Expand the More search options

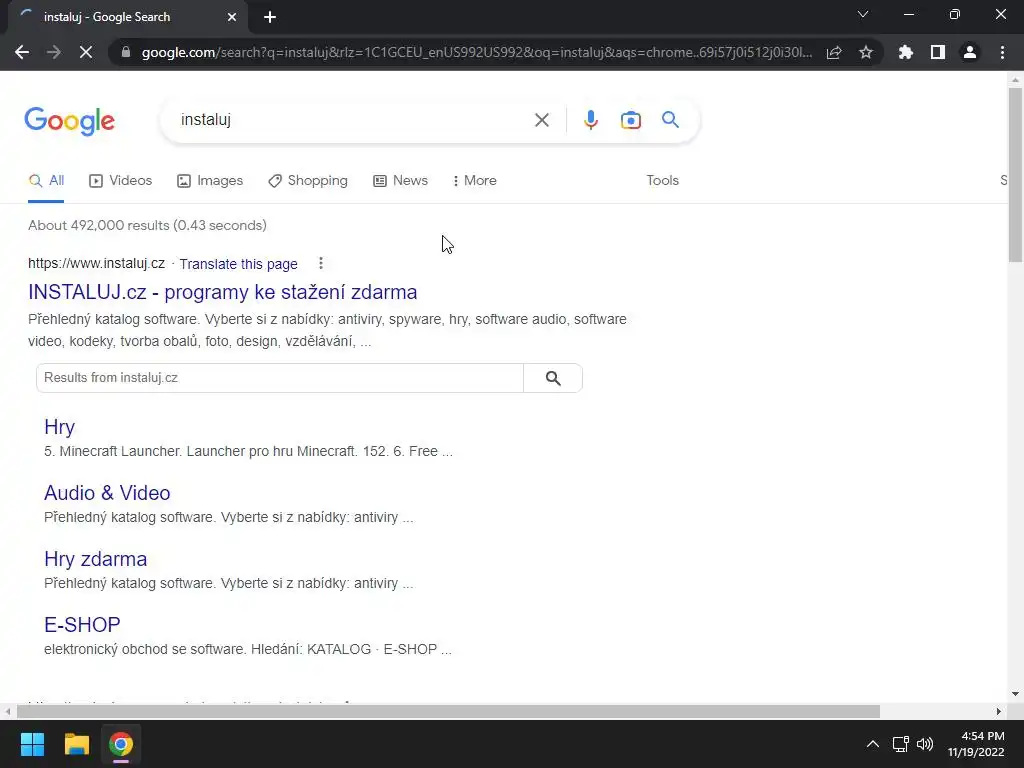point(475,181)
